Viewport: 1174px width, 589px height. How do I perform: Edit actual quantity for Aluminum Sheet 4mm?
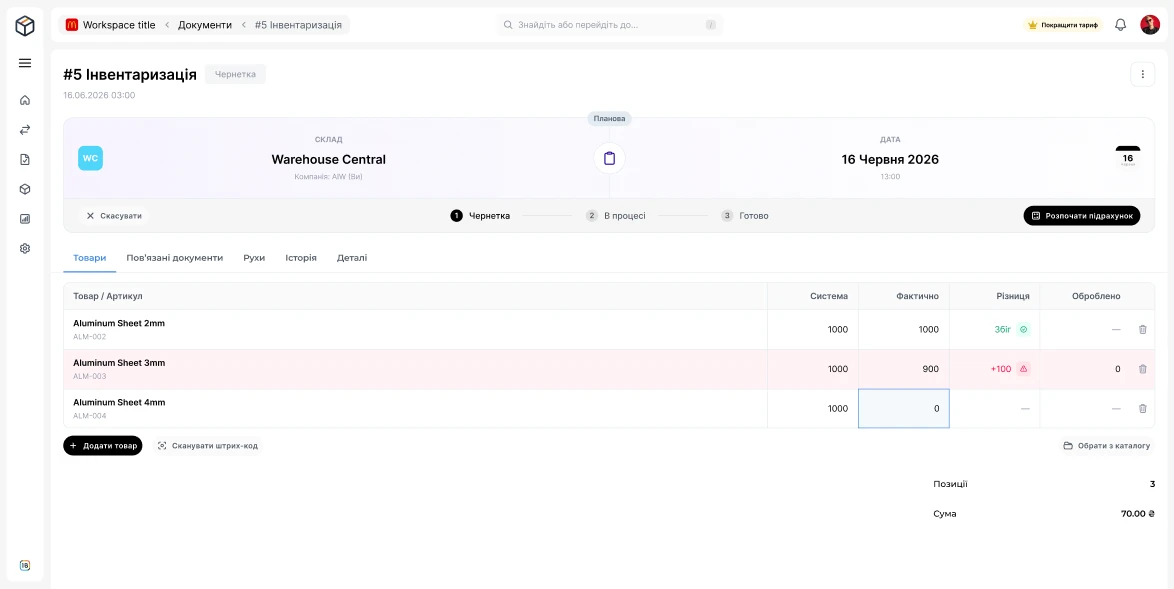pyautogui.click(x=904, y=409)
